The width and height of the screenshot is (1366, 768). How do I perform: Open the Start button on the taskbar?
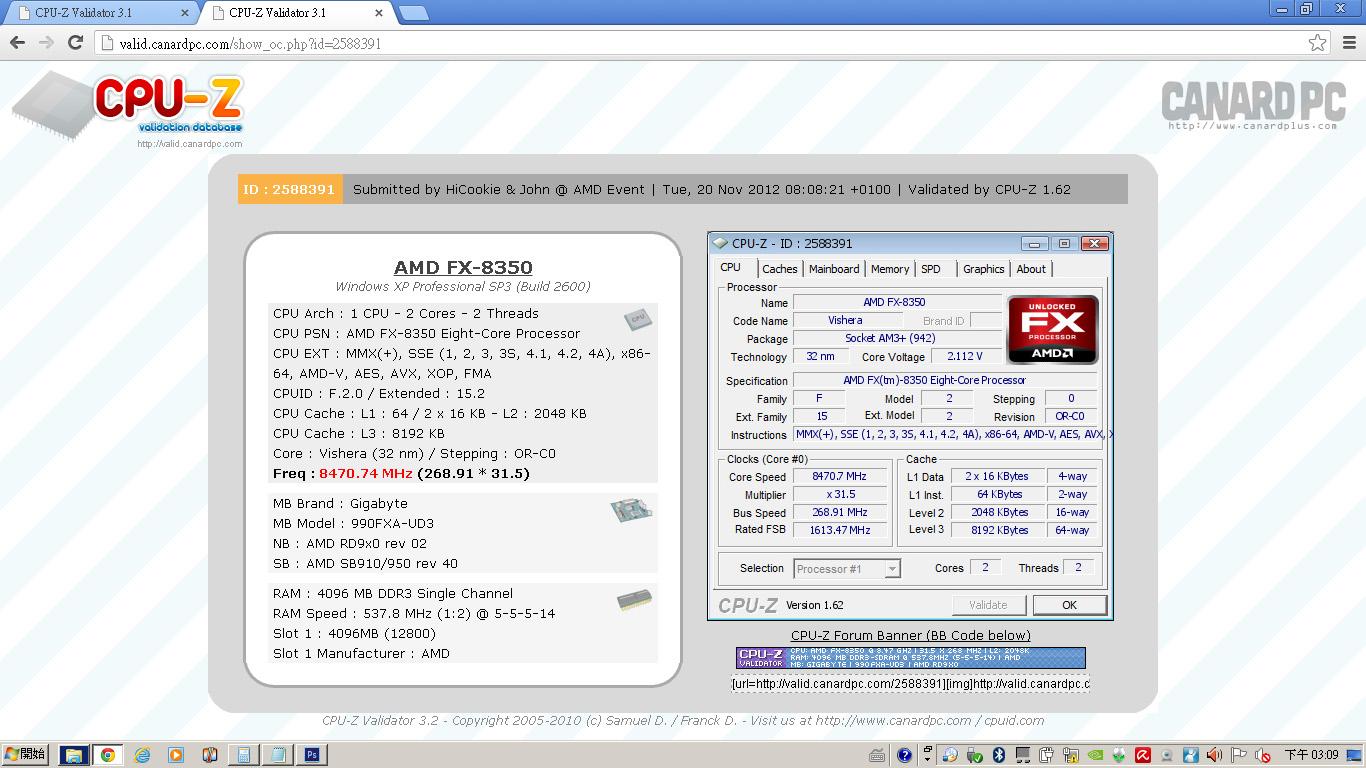pos(25,754)
